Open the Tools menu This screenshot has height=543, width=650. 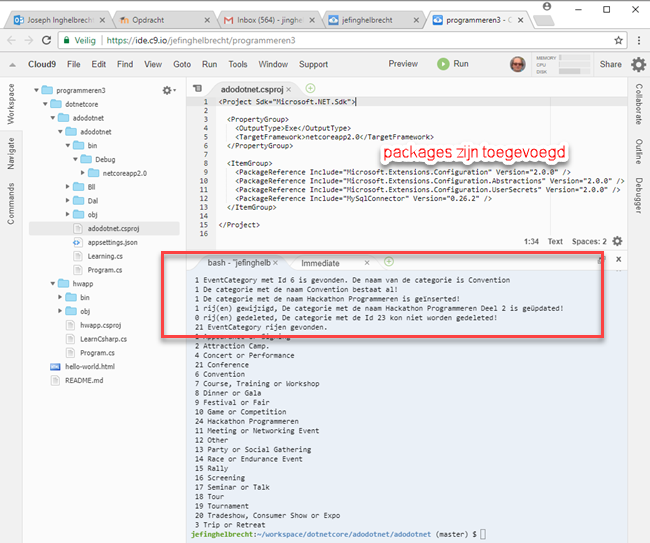click(238, 64)
